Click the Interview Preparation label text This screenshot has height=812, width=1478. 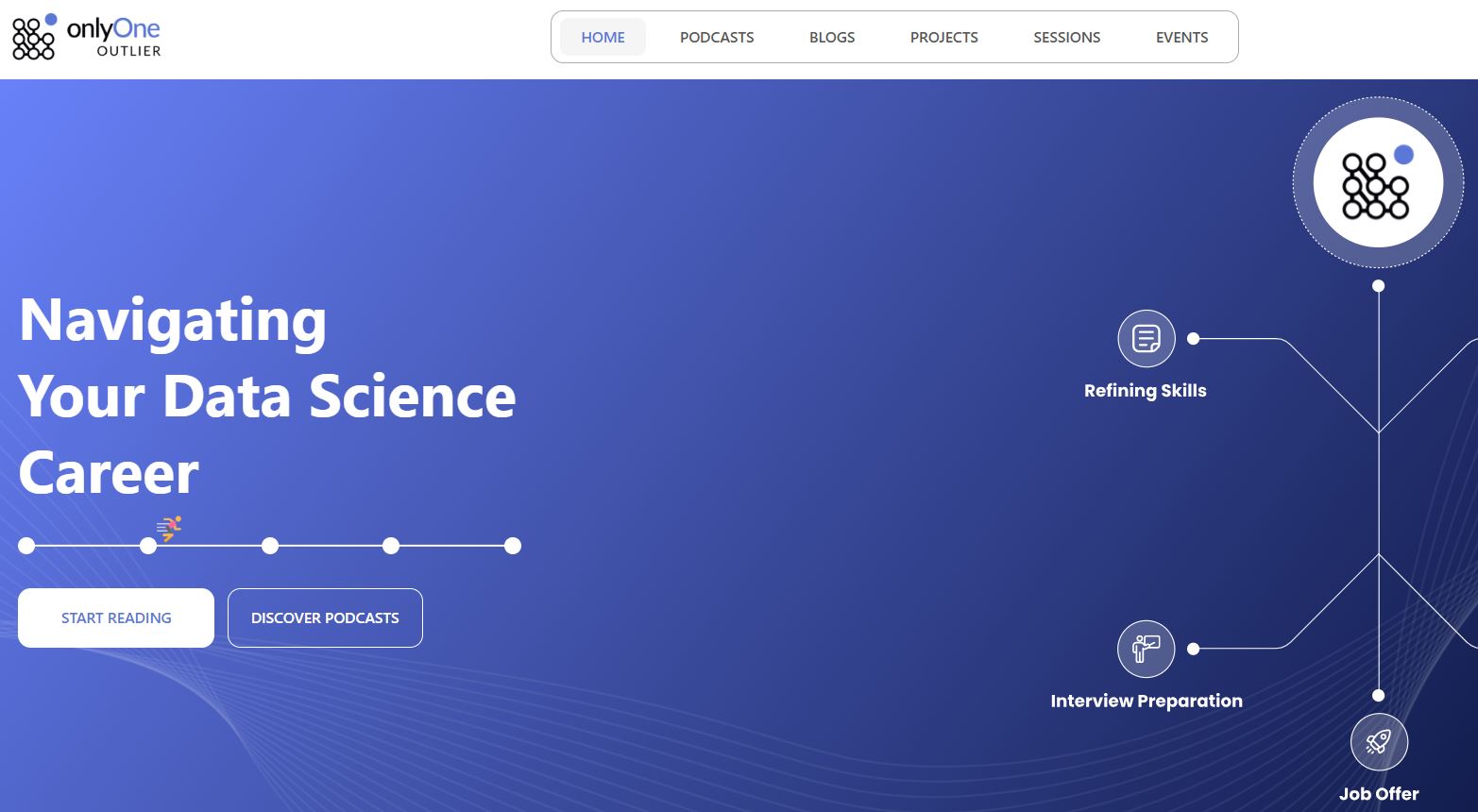point(1147,701)
